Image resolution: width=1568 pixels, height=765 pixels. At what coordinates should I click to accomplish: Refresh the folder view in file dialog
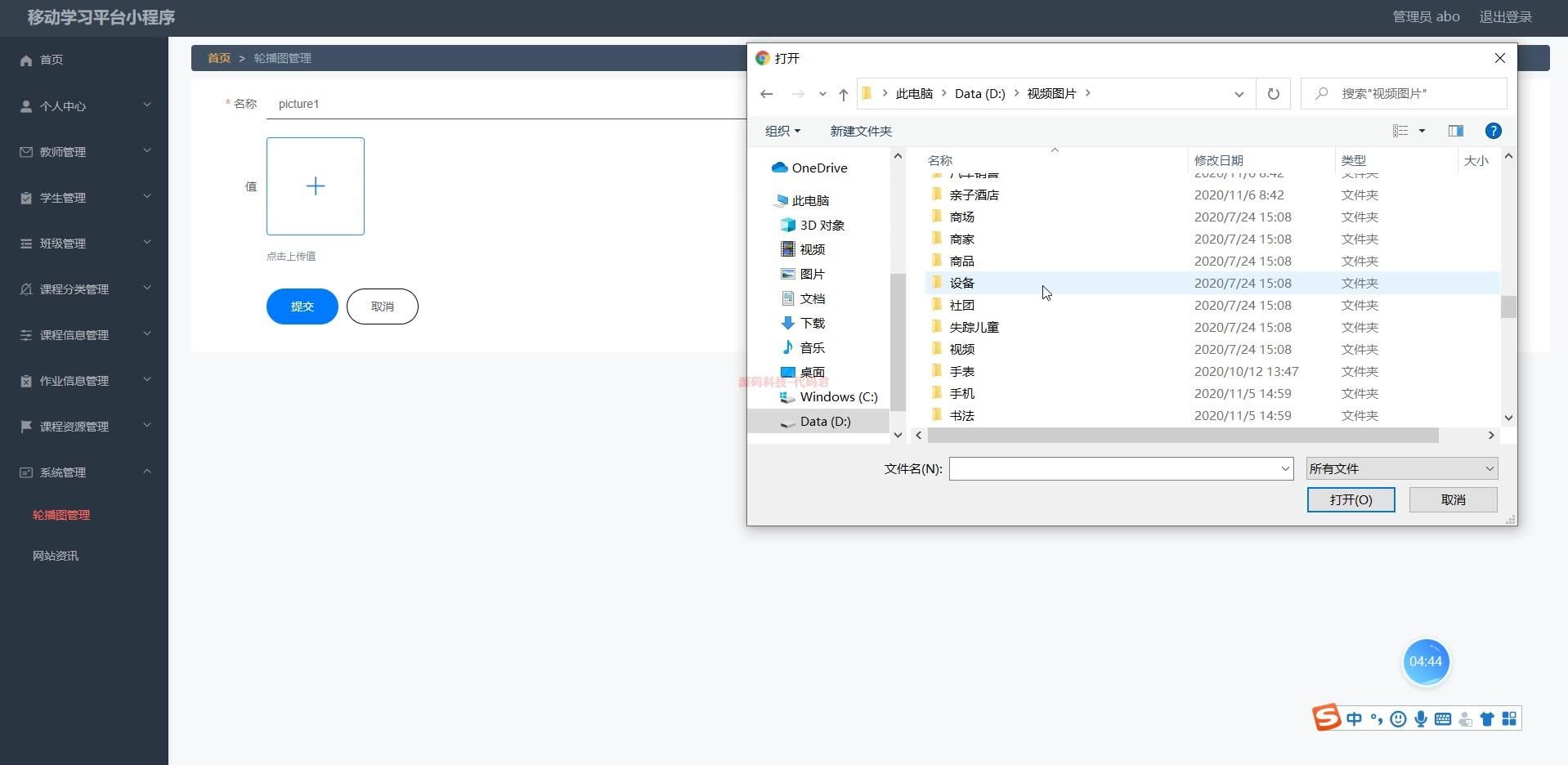click(1273, 94)
